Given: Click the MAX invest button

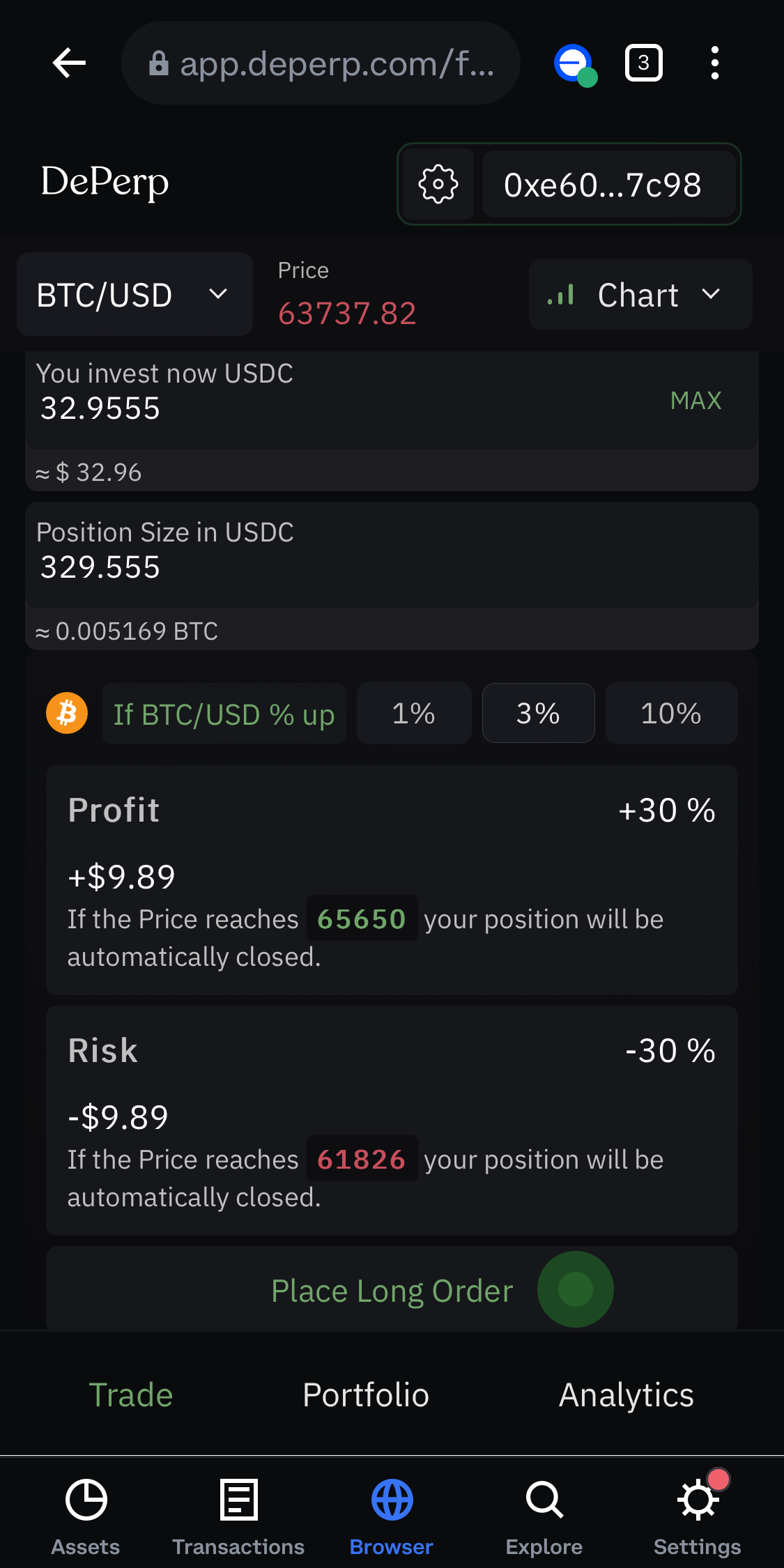Looking at the screenshot, I should click(x=695, y=401).
